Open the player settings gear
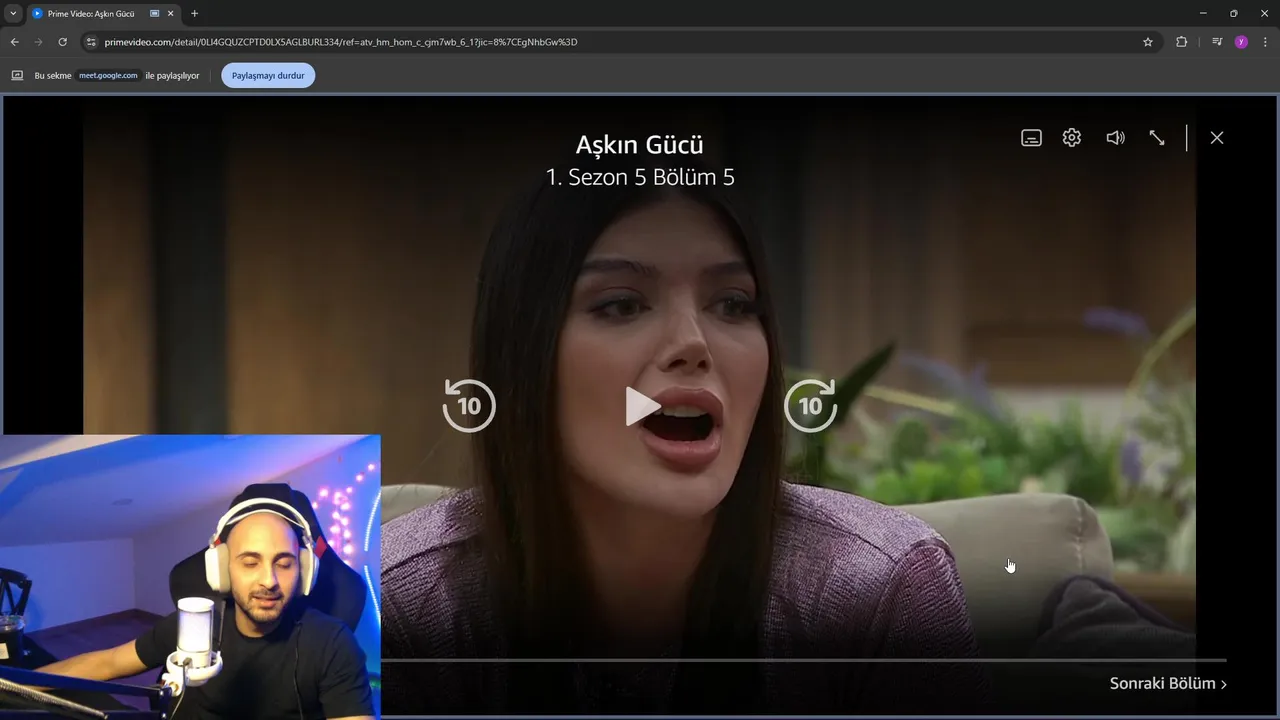 point(1072,138)
